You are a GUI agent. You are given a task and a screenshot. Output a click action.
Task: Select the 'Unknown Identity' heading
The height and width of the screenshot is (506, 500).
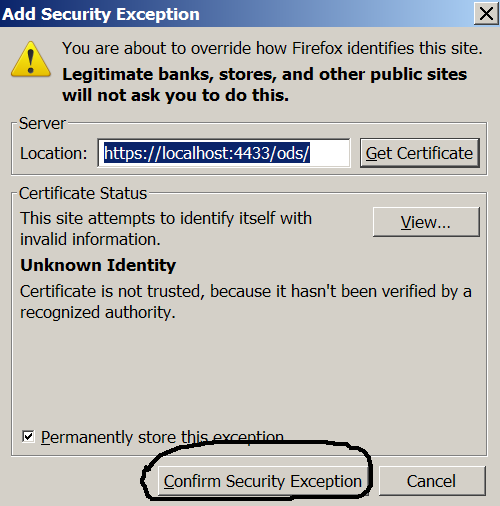(x=98, y=265)
